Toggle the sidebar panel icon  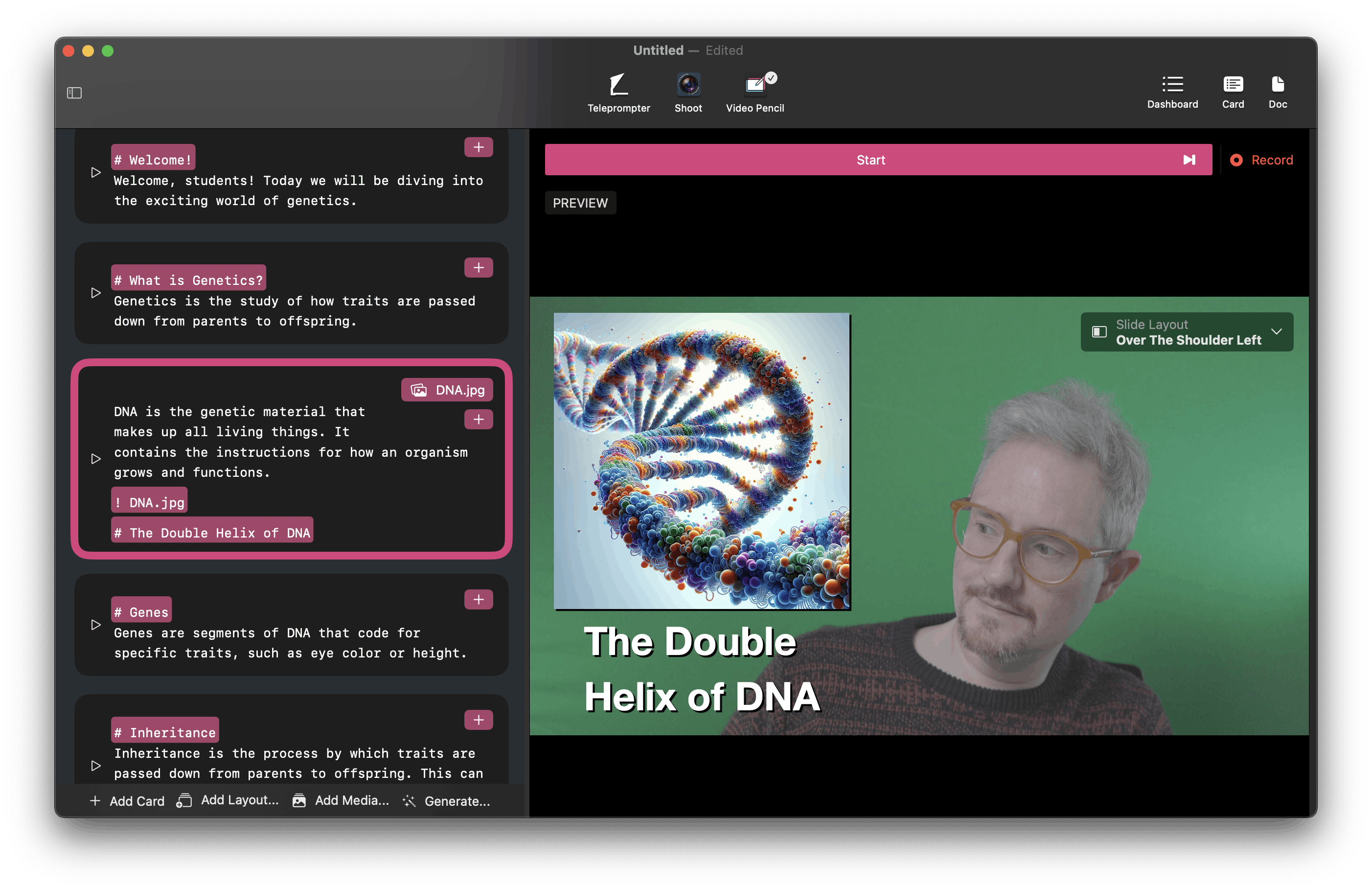pyautogui.click(x=74, y=93)
